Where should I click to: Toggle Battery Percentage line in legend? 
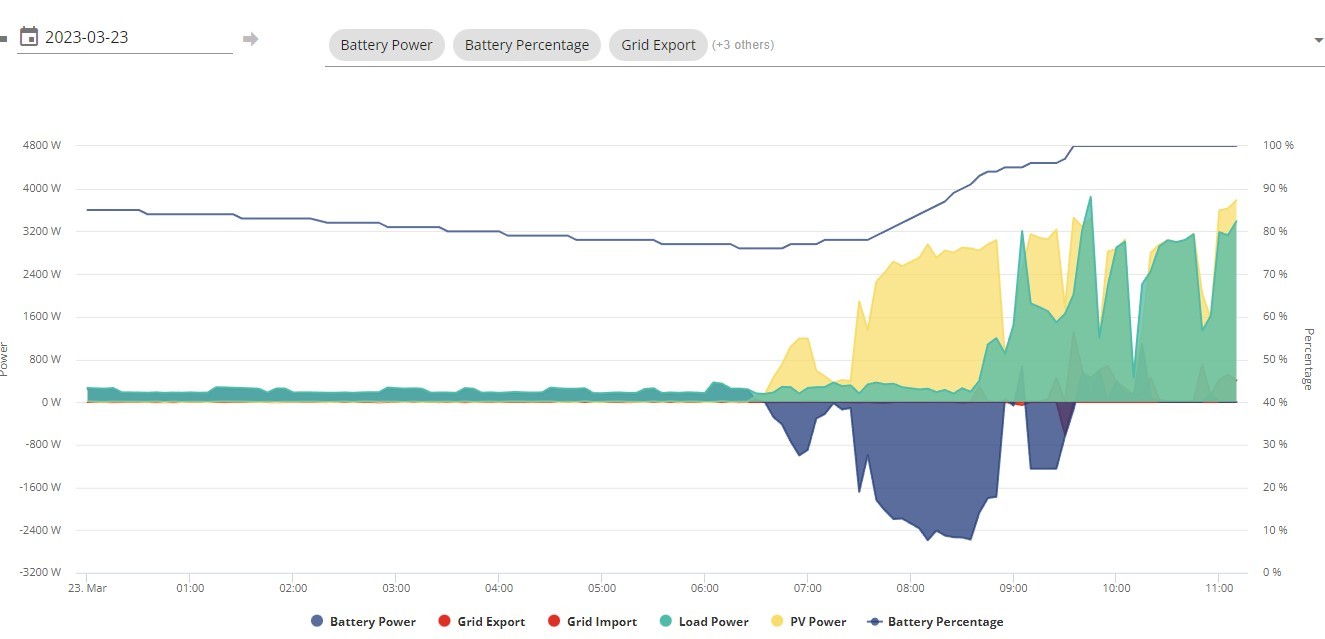(935, 621)
